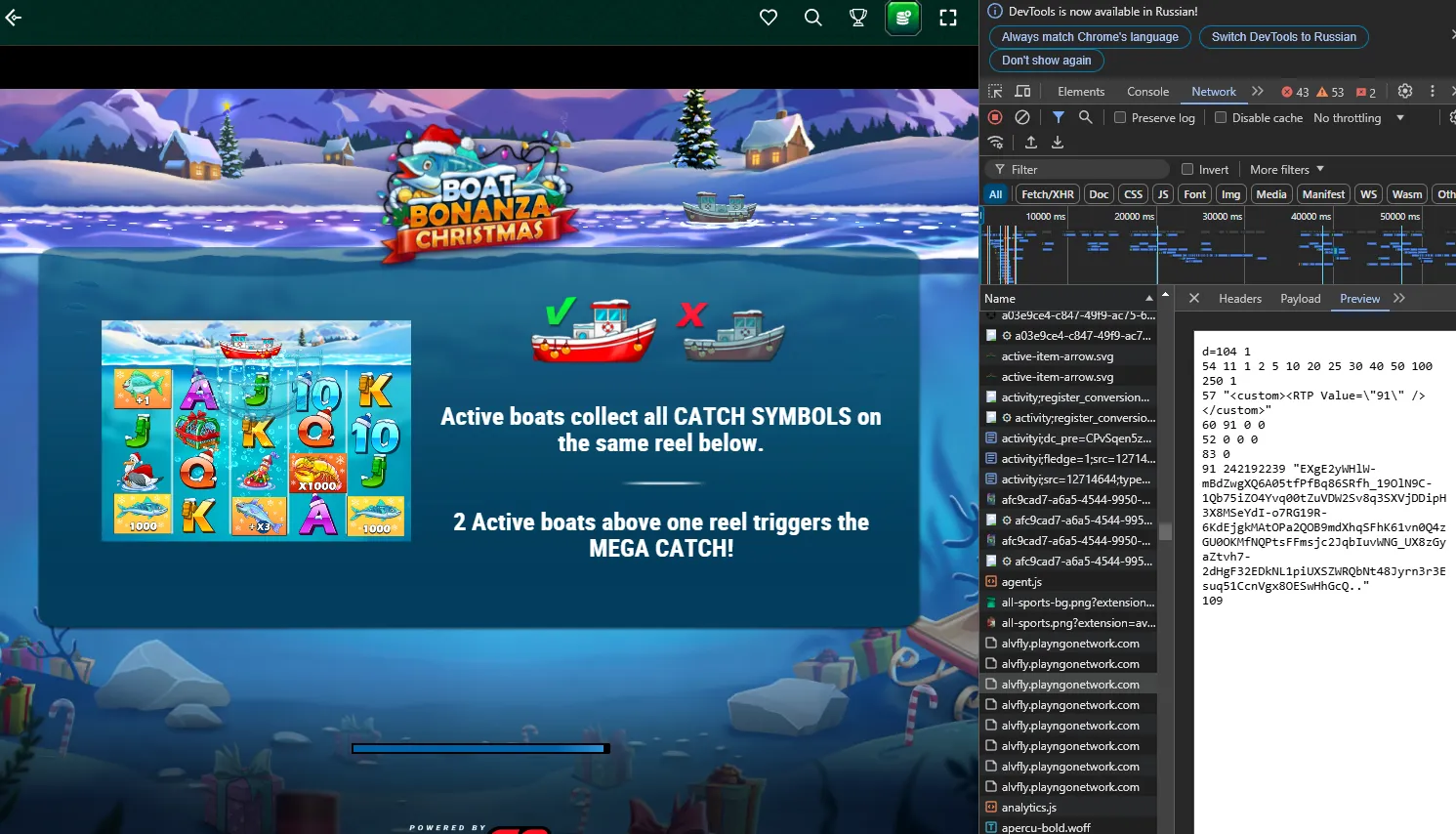This screenshot has width=1456, height=834.
Task: Open search in the Network panel
Action: [1085, 117]
